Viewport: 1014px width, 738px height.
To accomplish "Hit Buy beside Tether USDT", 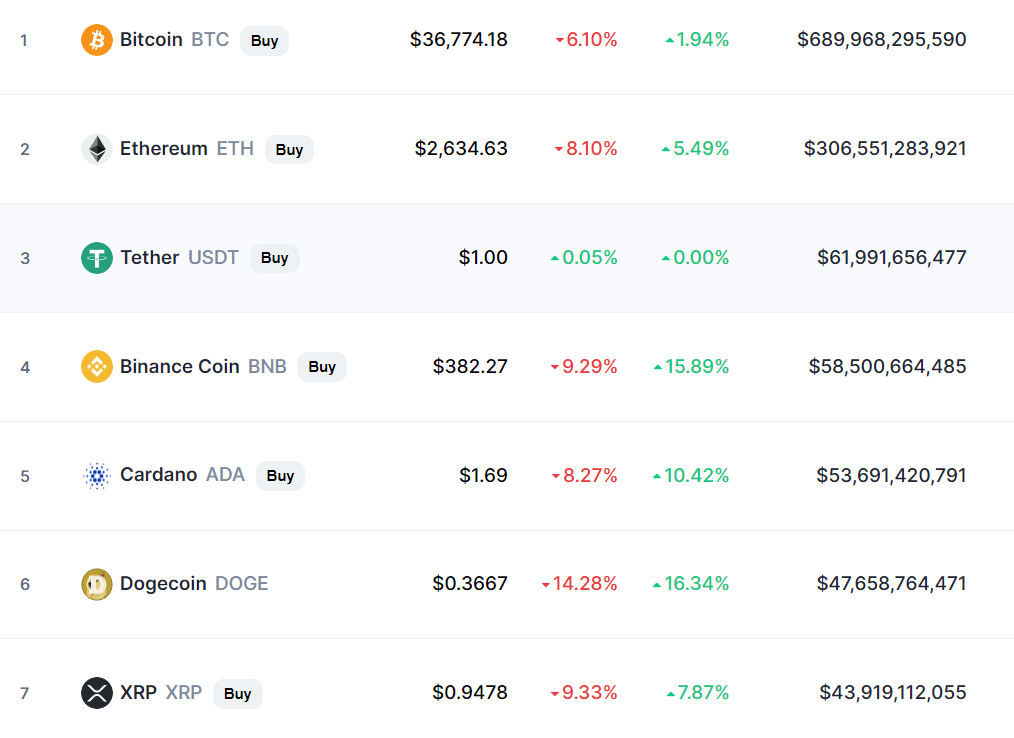I will (x=275, y=258).
